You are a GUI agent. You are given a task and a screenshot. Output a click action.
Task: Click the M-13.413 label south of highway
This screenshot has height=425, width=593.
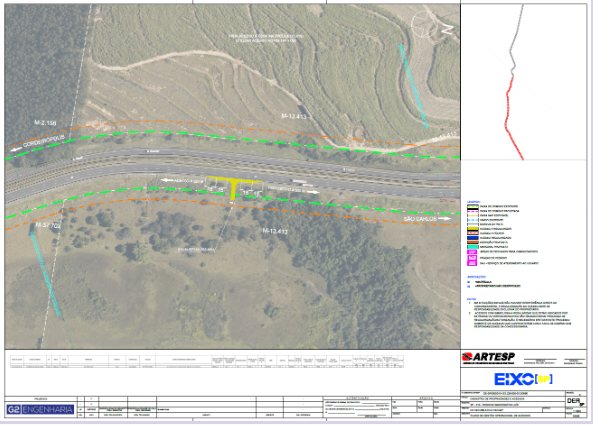[x=275, y=231]
